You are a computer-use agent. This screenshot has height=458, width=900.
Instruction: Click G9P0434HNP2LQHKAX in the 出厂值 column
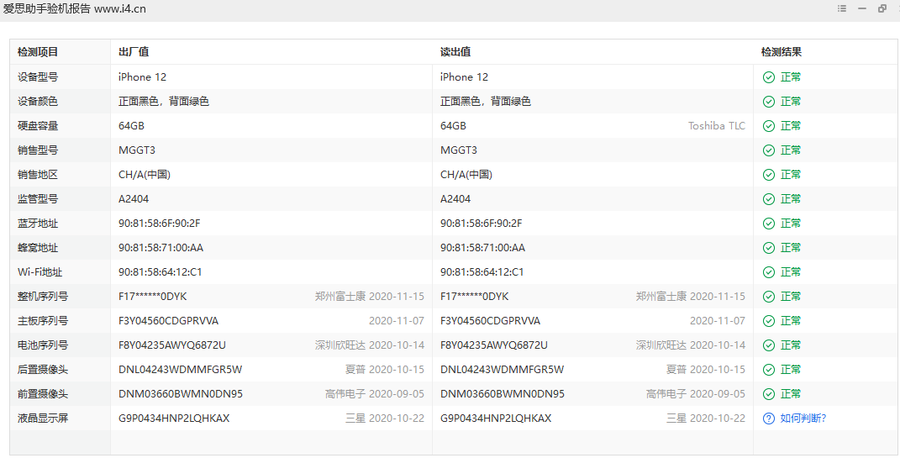tap(174, 418)
